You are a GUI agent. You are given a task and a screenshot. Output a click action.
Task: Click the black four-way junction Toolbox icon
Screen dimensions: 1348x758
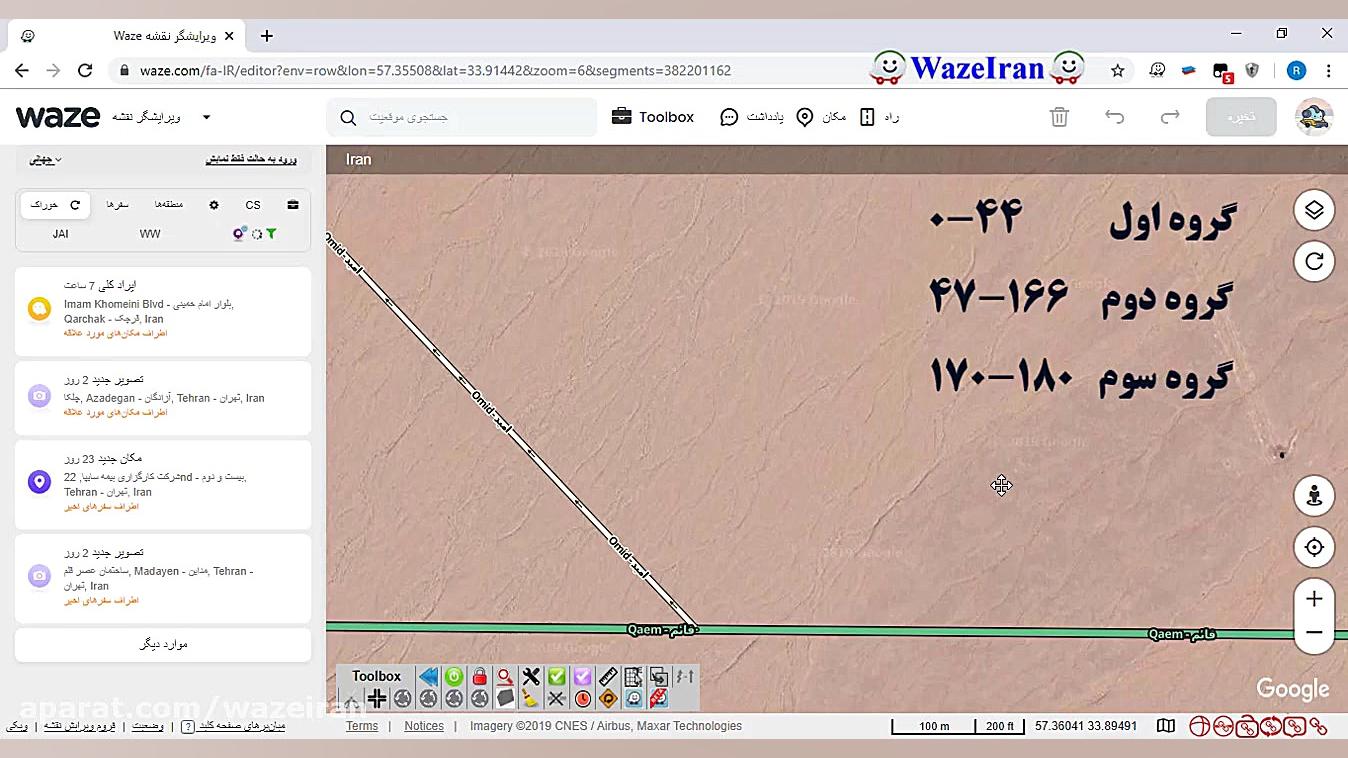pos(377,699)
